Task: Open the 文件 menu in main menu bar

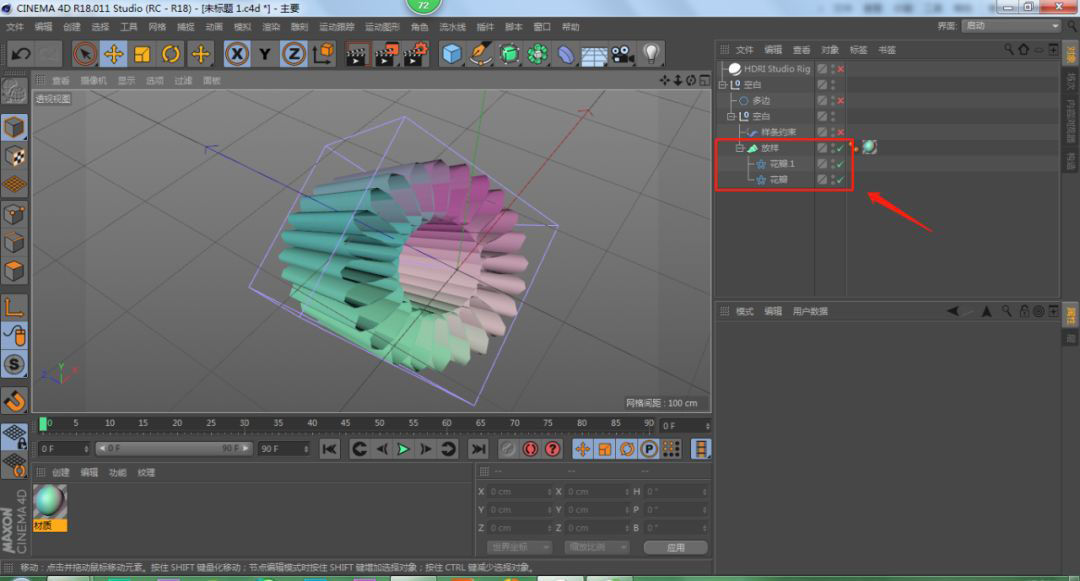Action: click(15, 27)
